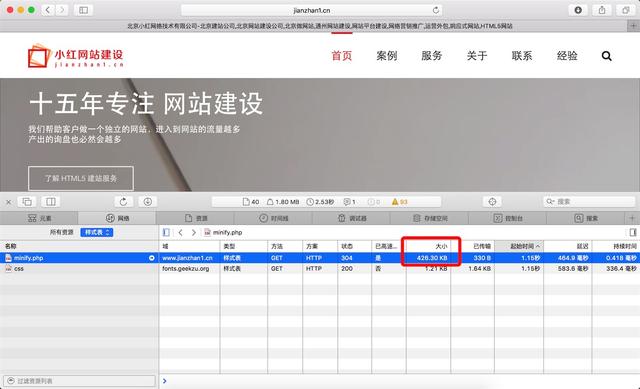Click the site search magnifier icon
The height and width of the screenshot is (389, 640).
(607, 56)
